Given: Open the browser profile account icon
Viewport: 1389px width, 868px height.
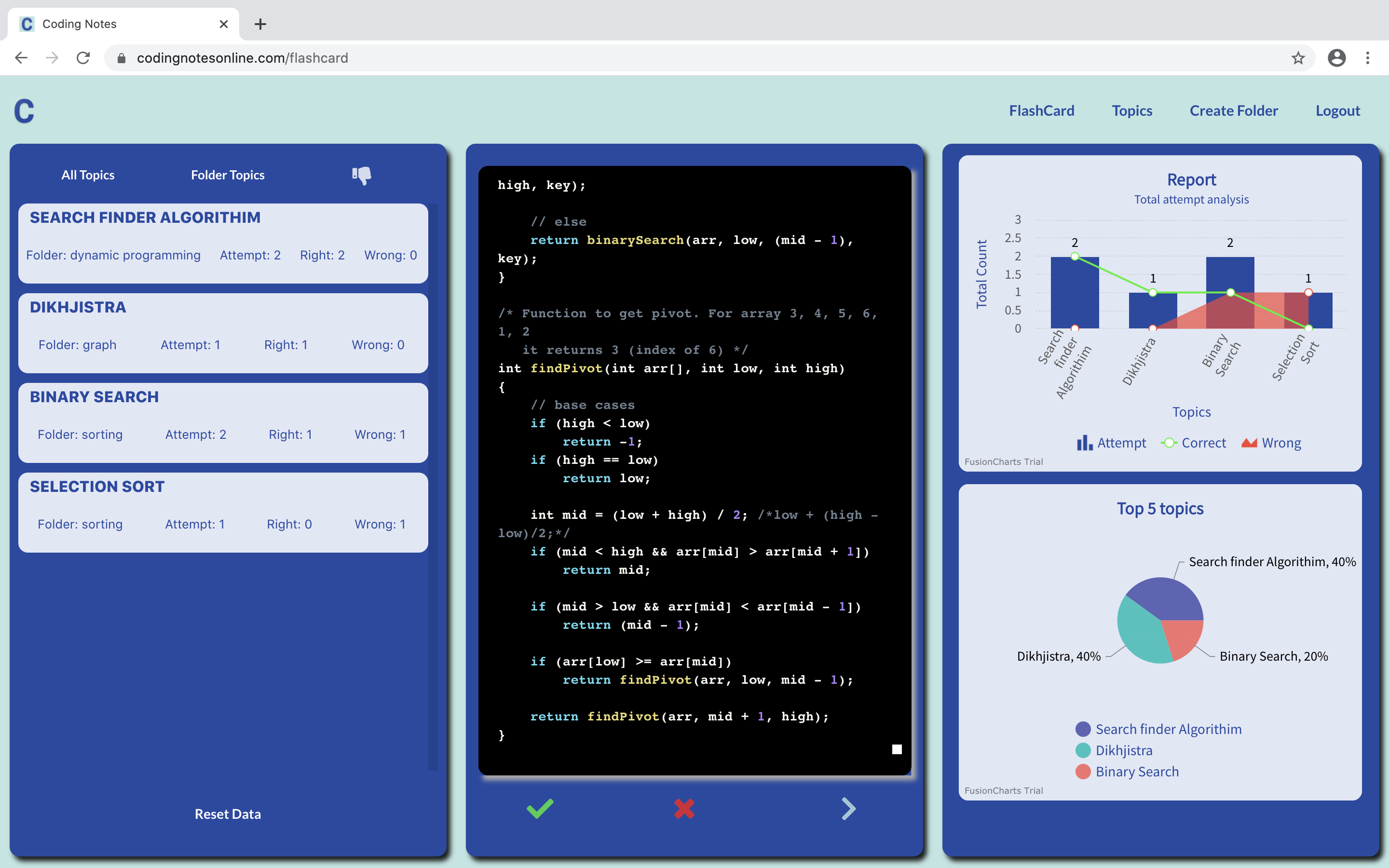Looking at the screenshot, I should 1337,57.
